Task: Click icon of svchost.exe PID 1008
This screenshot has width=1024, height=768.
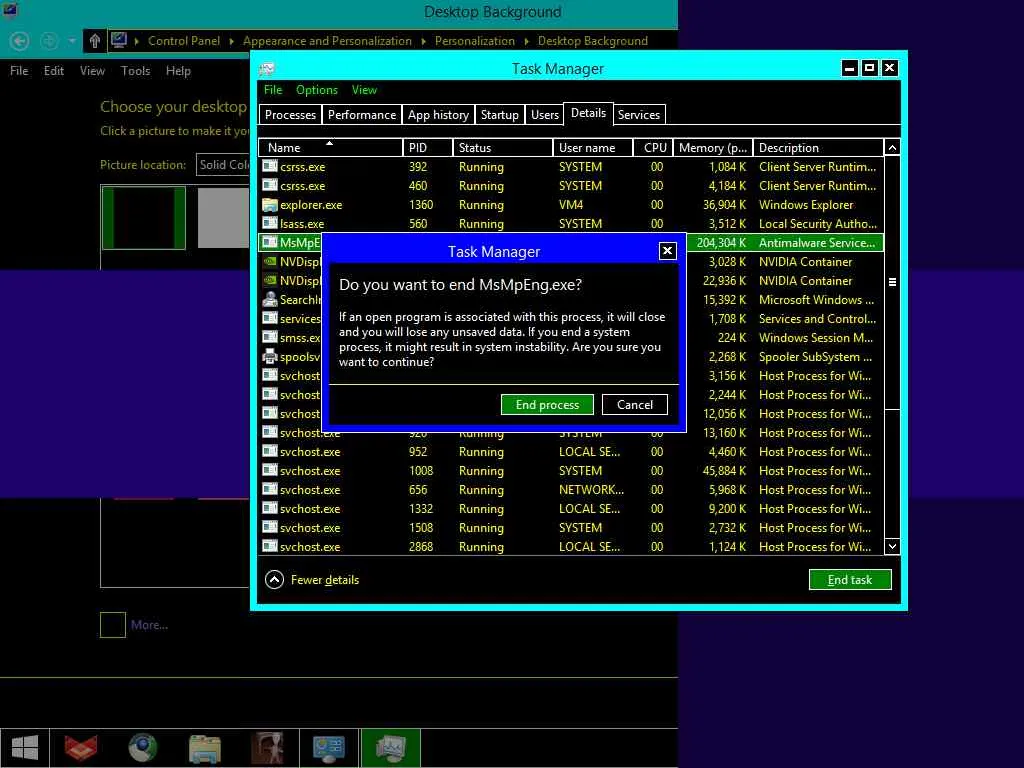Action: tap(270, 470)
